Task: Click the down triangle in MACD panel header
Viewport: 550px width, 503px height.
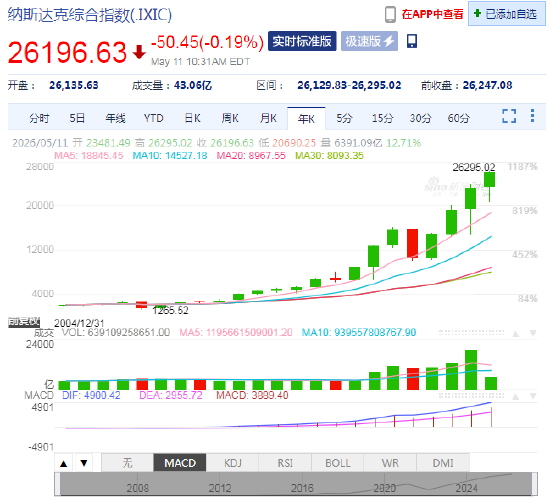Action: 533,396
